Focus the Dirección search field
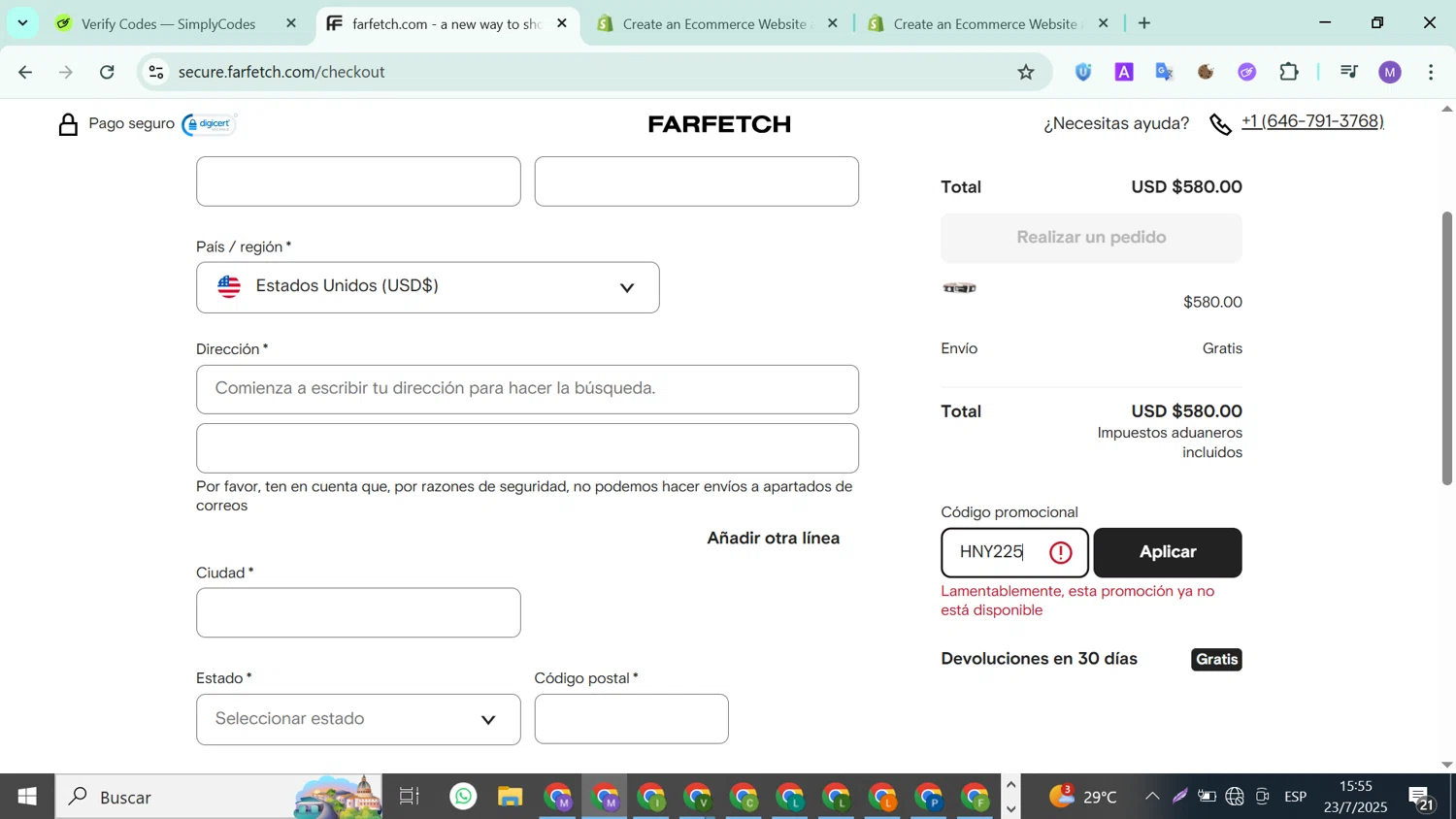 click(527, 389)
